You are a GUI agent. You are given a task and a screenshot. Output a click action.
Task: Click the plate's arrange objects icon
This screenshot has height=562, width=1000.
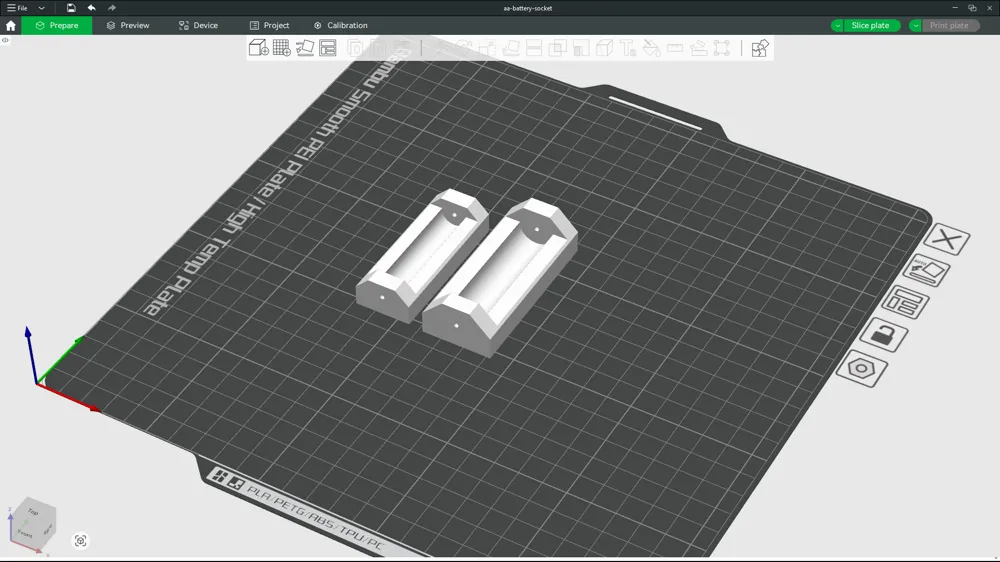[x=904, y=302]
